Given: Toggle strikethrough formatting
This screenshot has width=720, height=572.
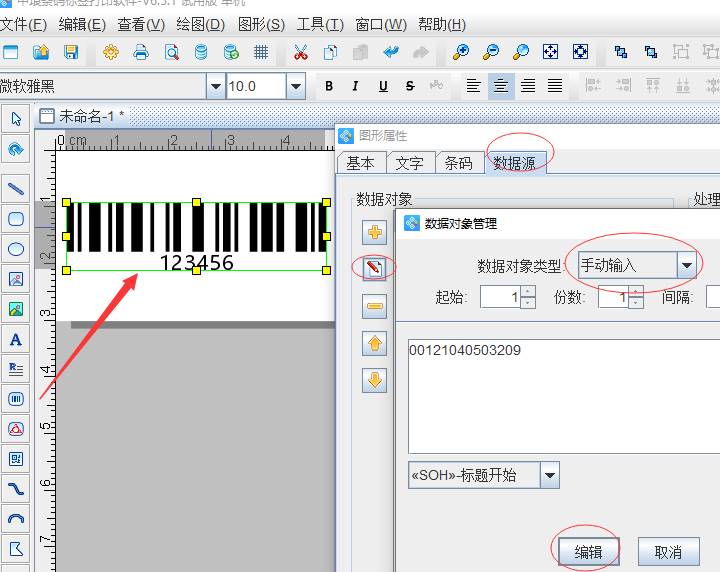Looking at the screenshot, I should pos(410,86).
